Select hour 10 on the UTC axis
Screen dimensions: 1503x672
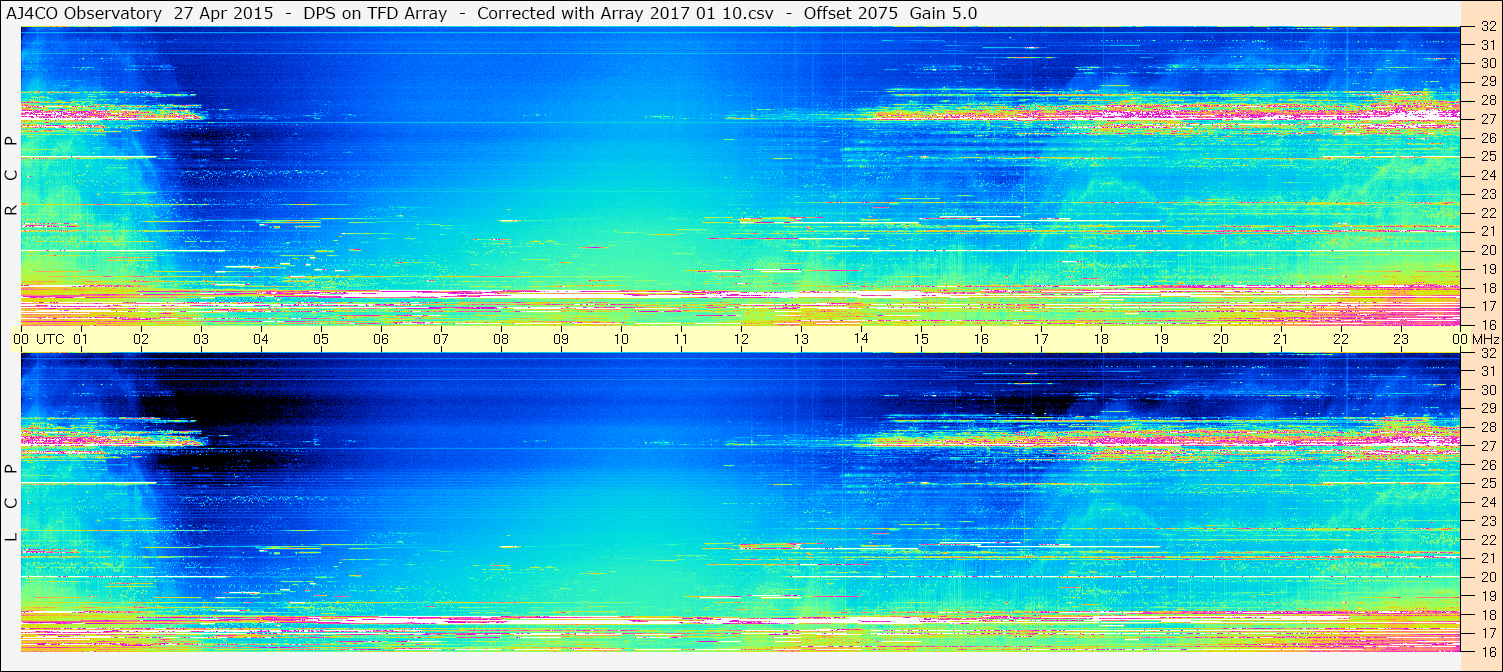621,339
